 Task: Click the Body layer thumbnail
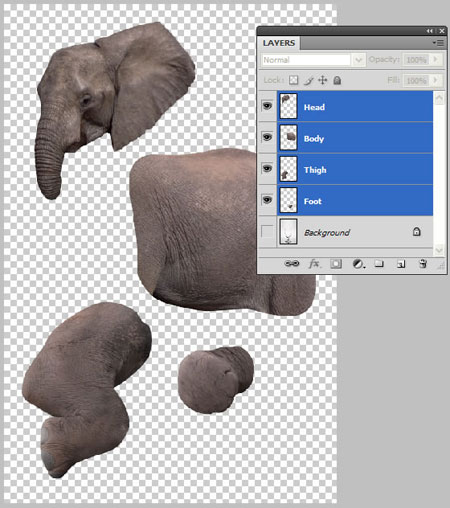pyautogui.click(x=288, y=137)
